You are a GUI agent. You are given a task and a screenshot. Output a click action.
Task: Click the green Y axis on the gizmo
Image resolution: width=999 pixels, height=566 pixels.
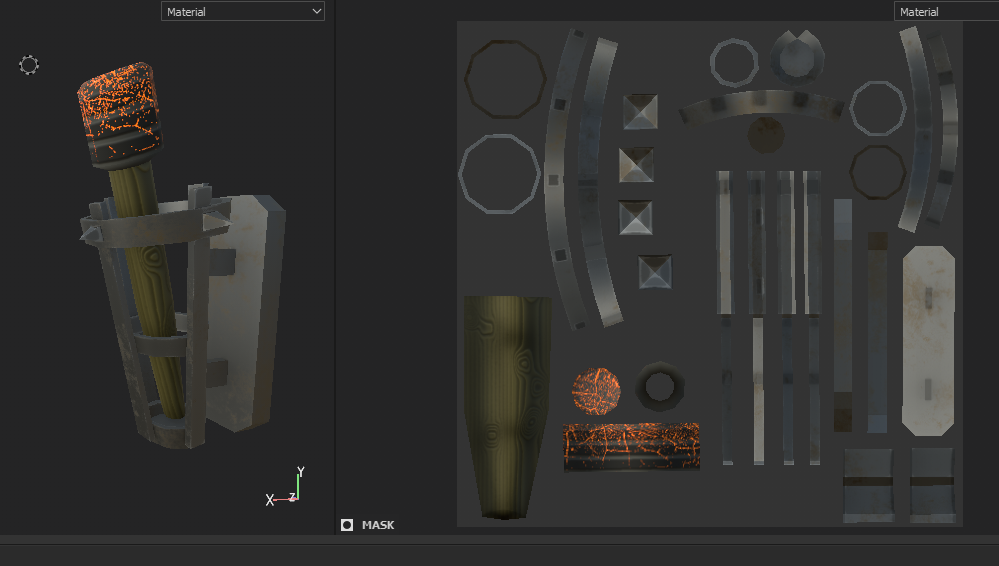pyautogui.click(x=299, y=480)
